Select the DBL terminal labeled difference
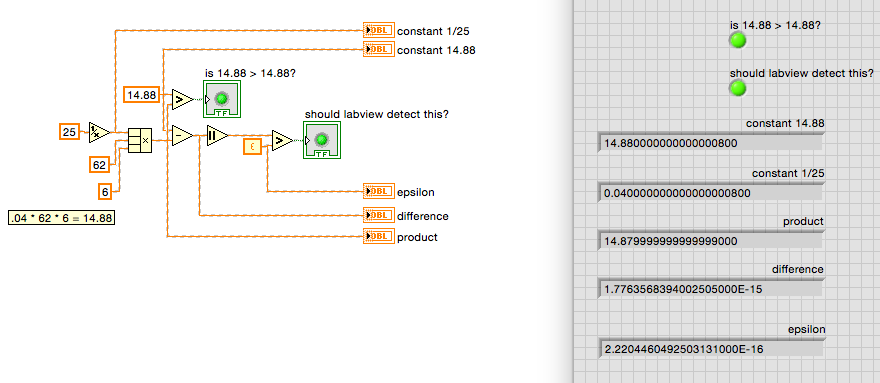Viewport: 880px width, 383px height. (379, 215)
